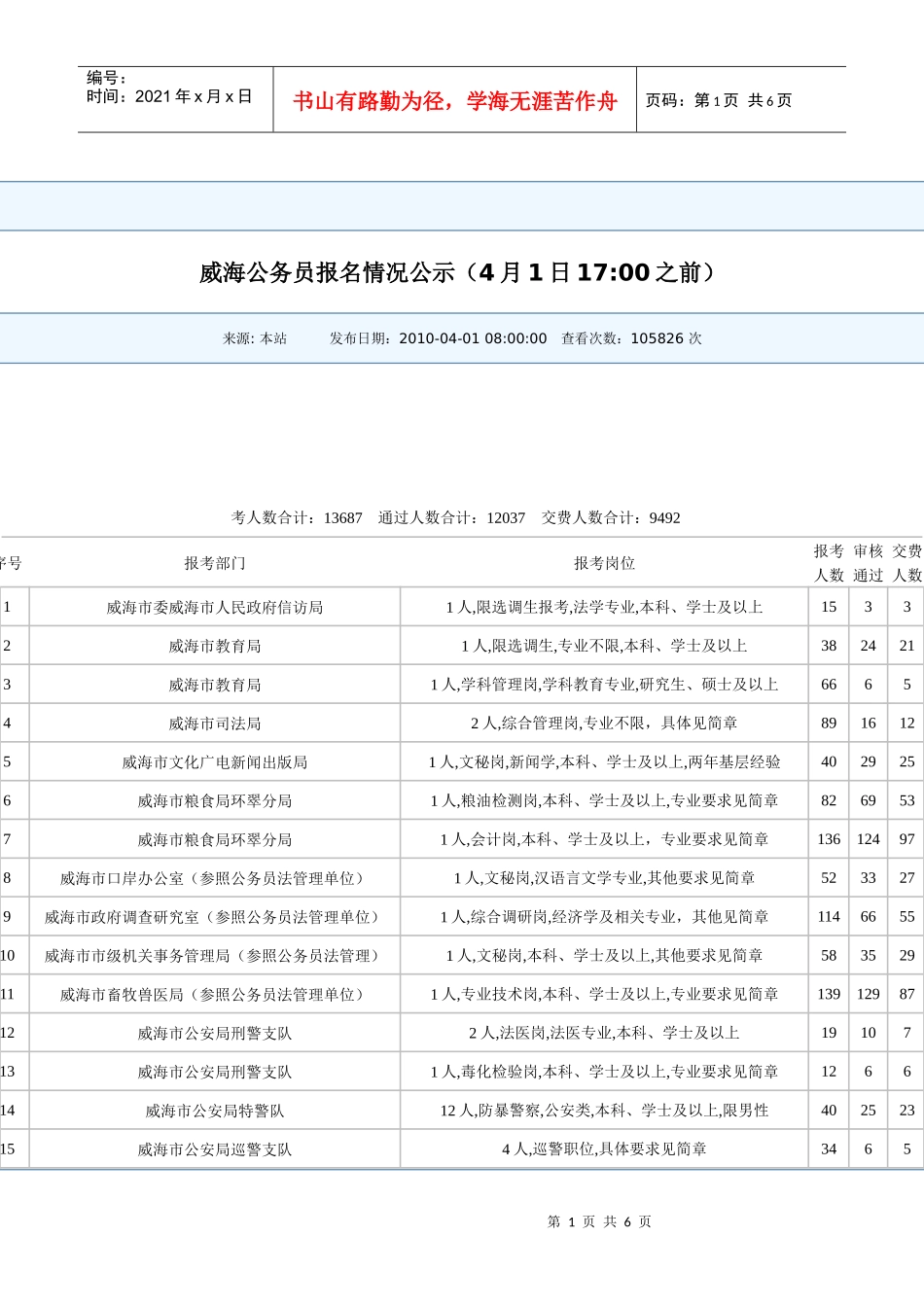Click 威海市公安局刑警支队 in row 12
This screenshot has width=924, height=1307.
coord(215,1033)
